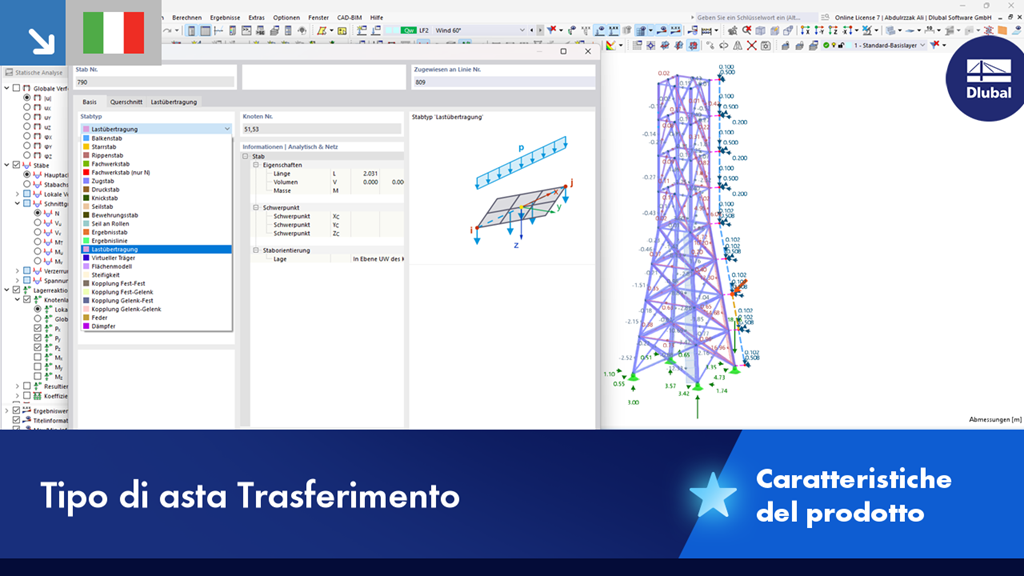Viewport: 1024px width, 576px height.
Task: Go to previous load case arrow
Action: [532, 30]
